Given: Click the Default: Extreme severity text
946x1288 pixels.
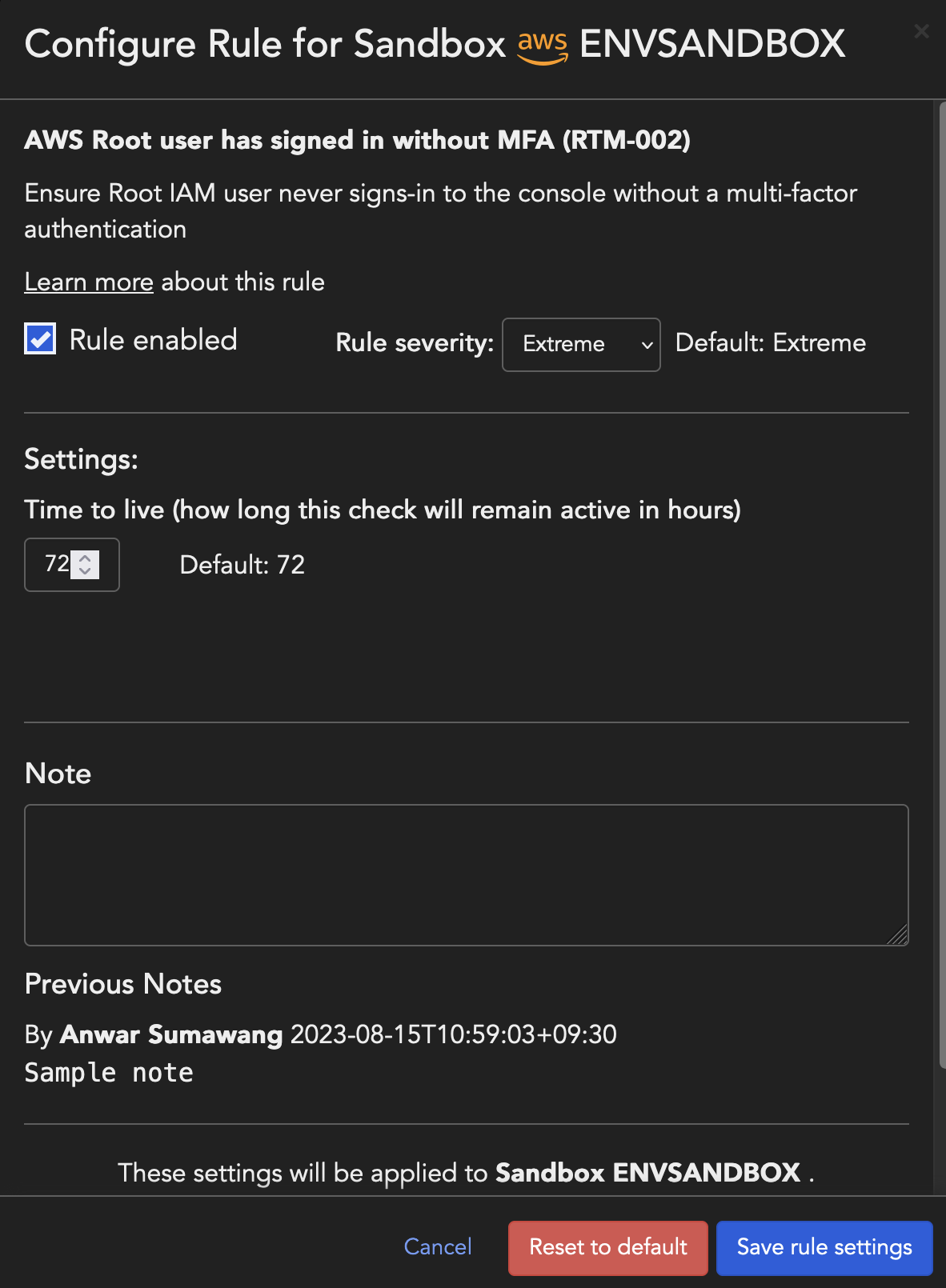Looking at the screenshot, I should click(770, 343).
